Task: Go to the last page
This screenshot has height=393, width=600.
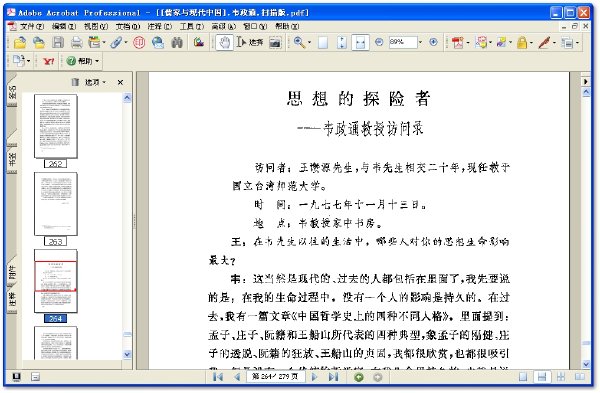Action: tap(333, 377)
